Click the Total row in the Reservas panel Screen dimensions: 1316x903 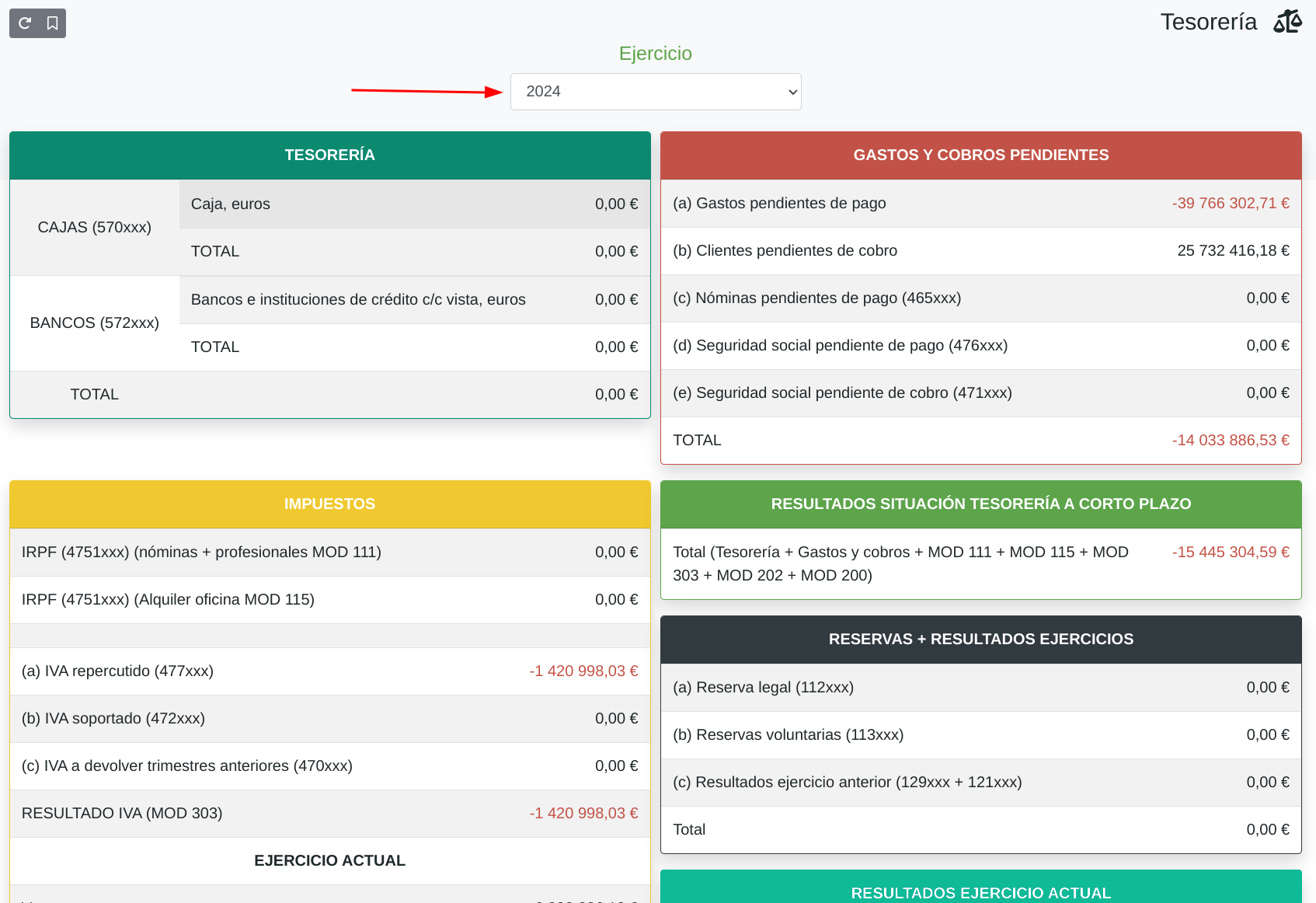click(981, 830)
